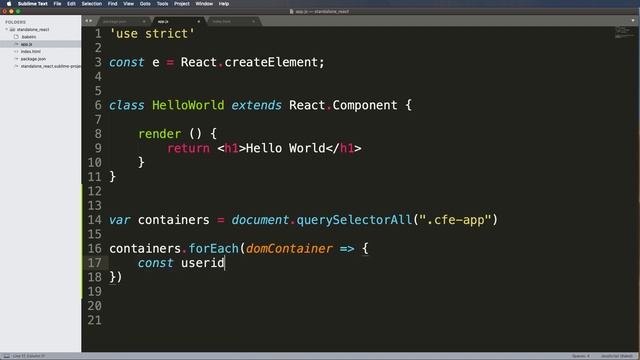
Task: Select the standalone_react folder icon
Action: coord(12,29)
